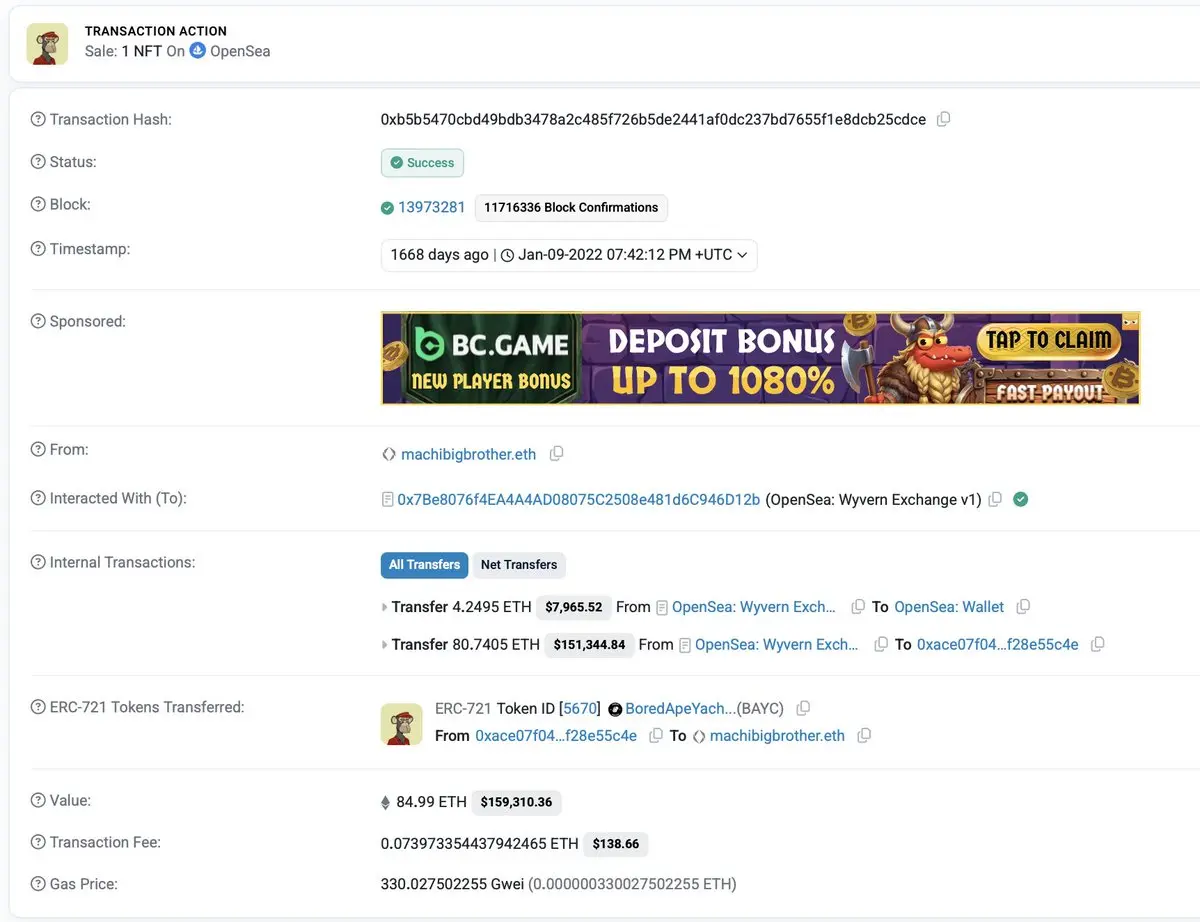The width and height of the screenshot is (1200, 922).
Task: Click the 0.073973354437942465 ETH fee text
Action: (x=480, y=844)
